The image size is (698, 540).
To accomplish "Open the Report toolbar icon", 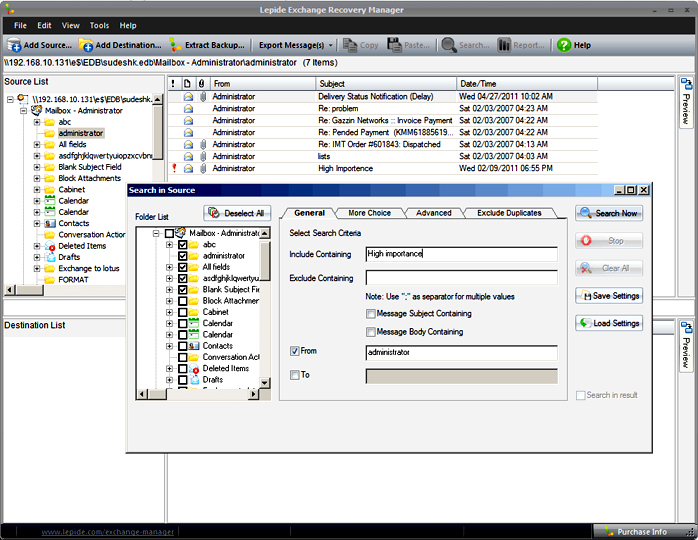I will [504, 45].
